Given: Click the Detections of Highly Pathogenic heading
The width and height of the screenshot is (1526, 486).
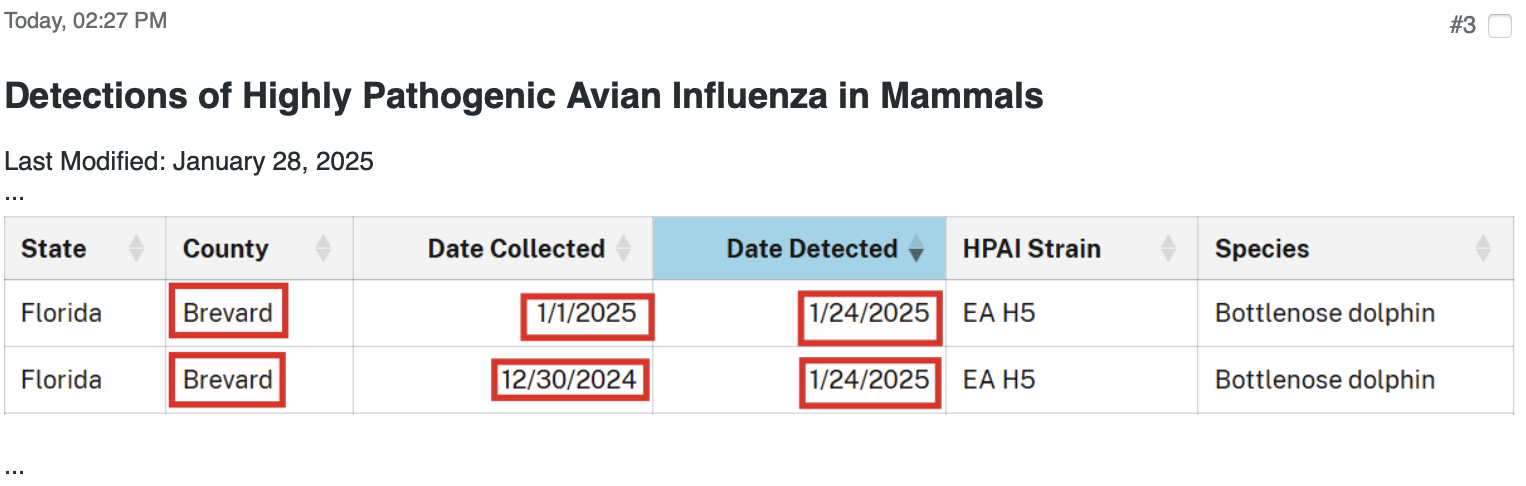Looking at the screenshot, I should point(524,96).
